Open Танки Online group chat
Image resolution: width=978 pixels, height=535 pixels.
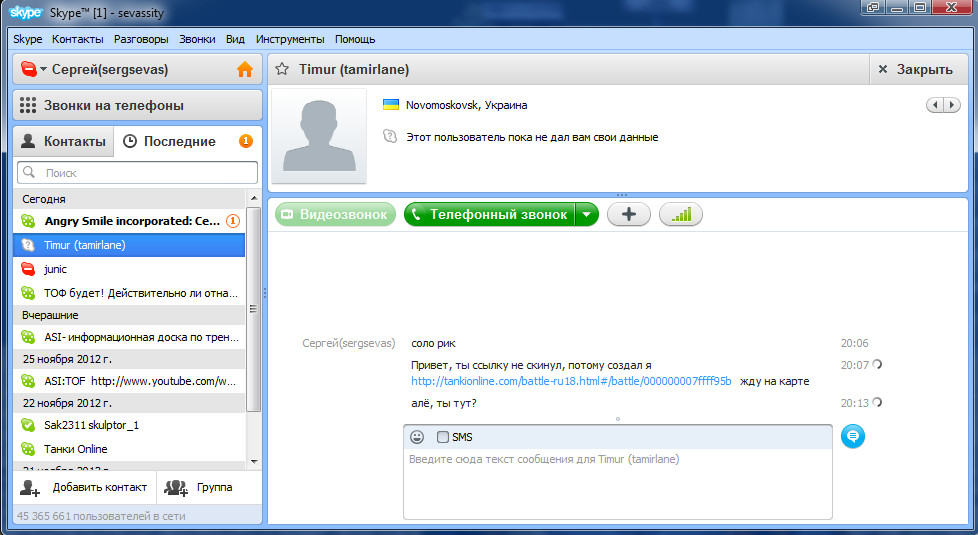[x=128, y=449]
